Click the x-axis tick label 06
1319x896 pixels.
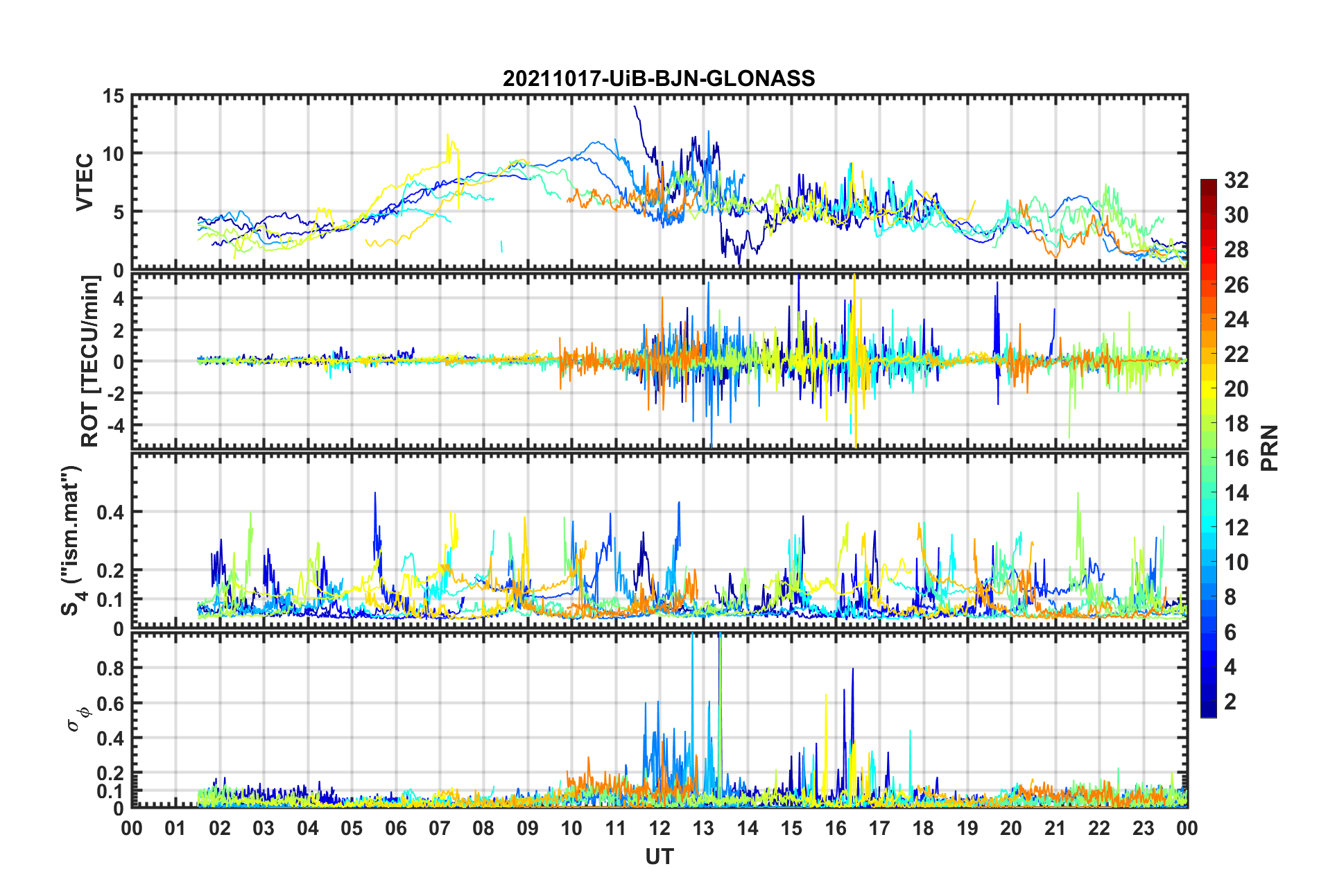point(396,828)
